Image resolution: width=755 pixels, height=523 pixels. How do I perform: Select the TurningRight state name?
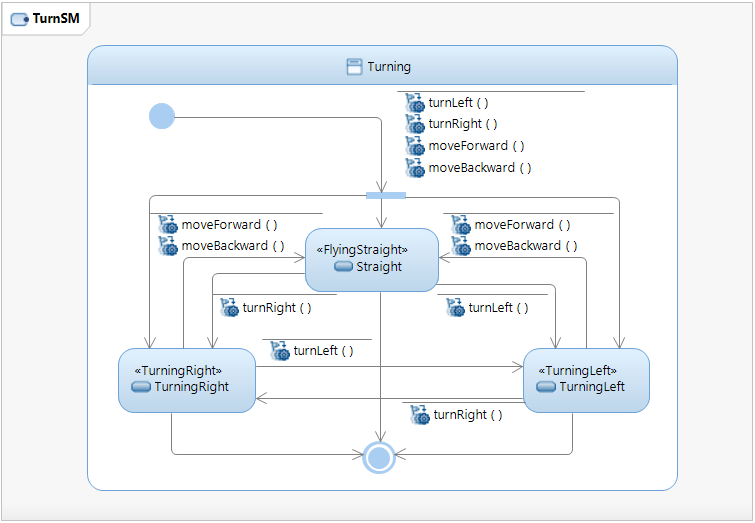(192, 387)
